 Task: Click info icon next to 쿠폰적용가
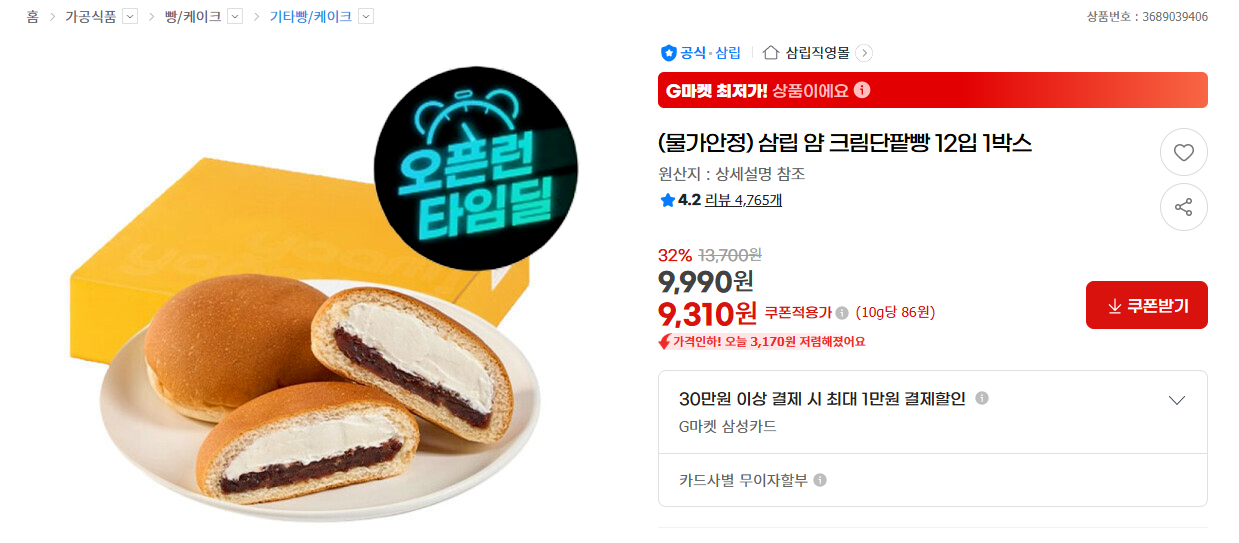(x=842, y=312)
